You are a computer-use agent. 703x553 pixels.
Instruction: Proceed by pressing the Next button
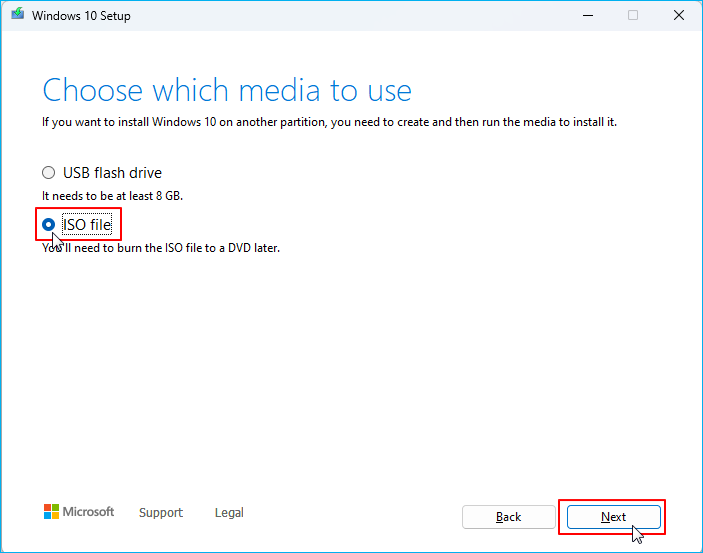point(614,517)
